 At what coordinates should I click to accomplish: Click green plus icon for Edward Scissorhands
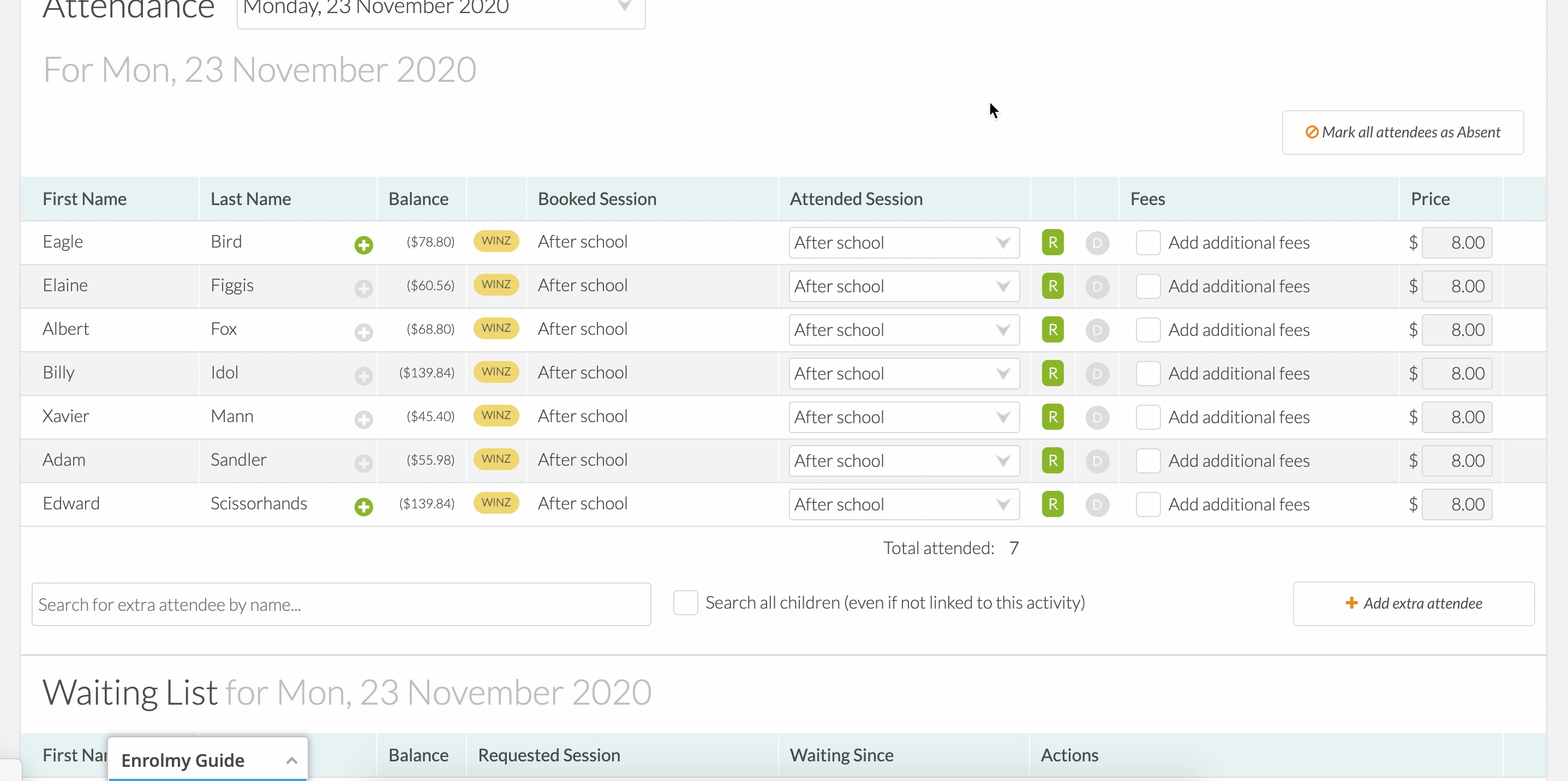pyautogui.click(x=363, y=506)
